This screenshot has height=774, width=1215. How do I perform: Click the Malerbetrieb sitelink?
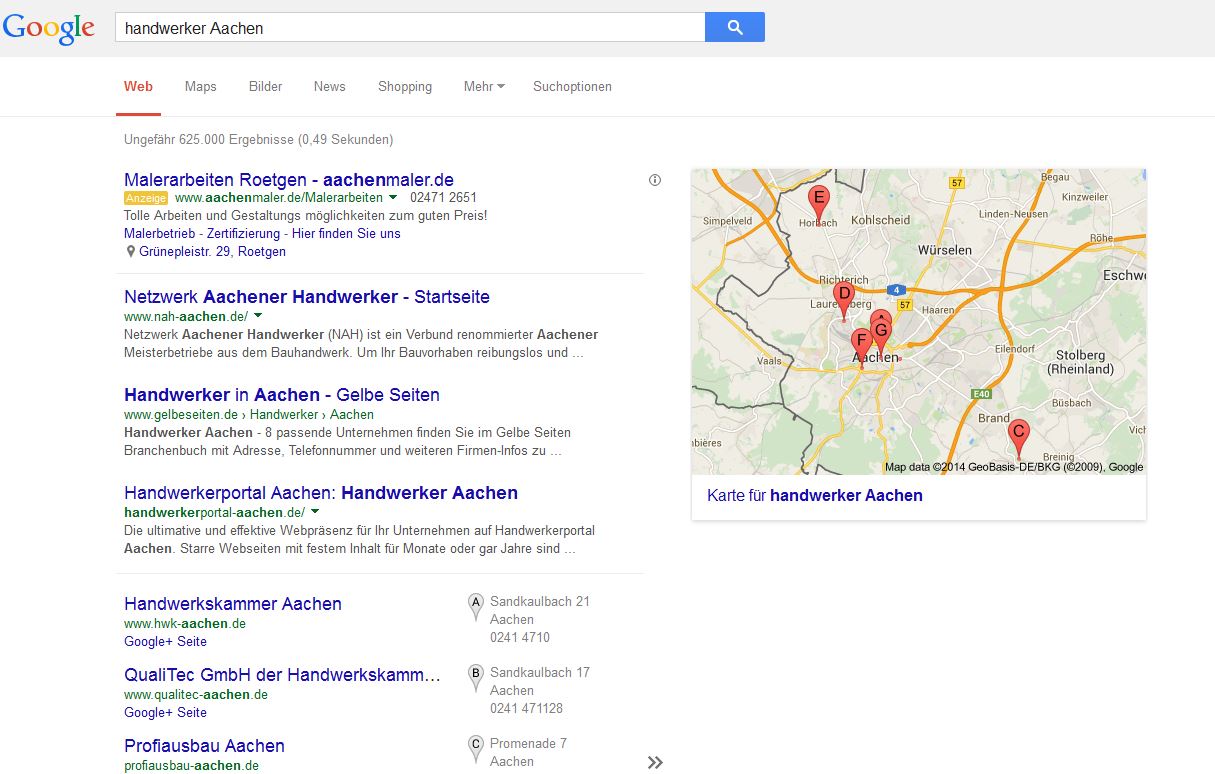click(x=160, y=233)
